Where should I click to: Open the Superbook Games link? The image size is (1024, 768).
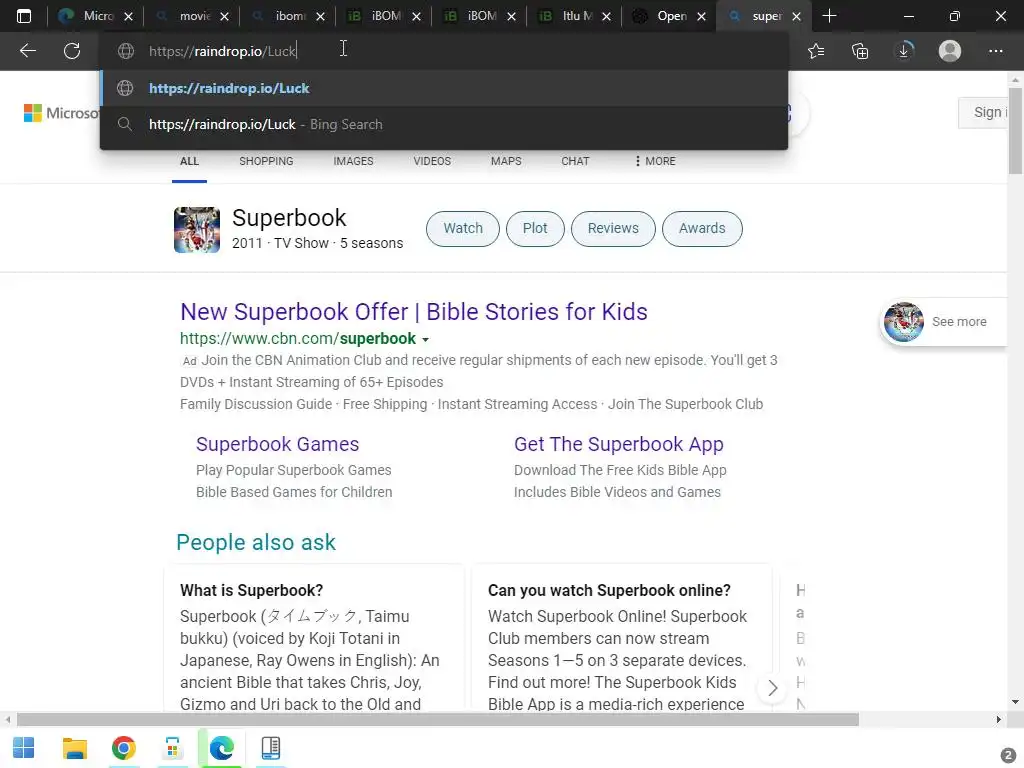[x=278, y=444]
